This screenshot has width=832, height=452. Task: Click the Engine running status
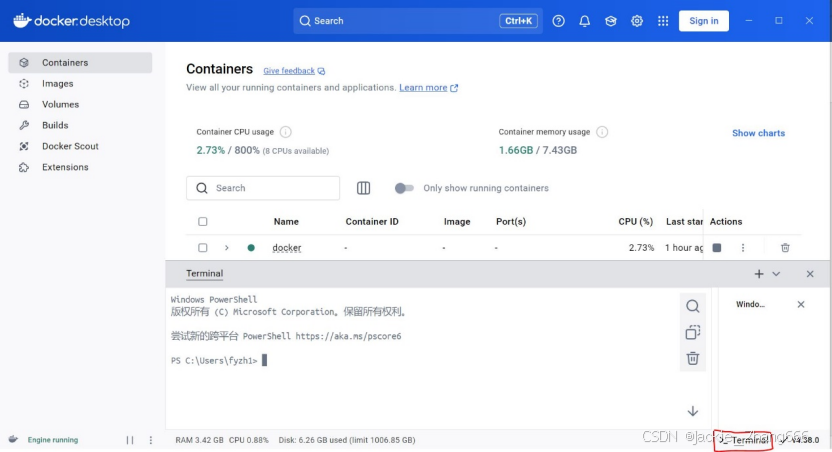tap(53, 440)
